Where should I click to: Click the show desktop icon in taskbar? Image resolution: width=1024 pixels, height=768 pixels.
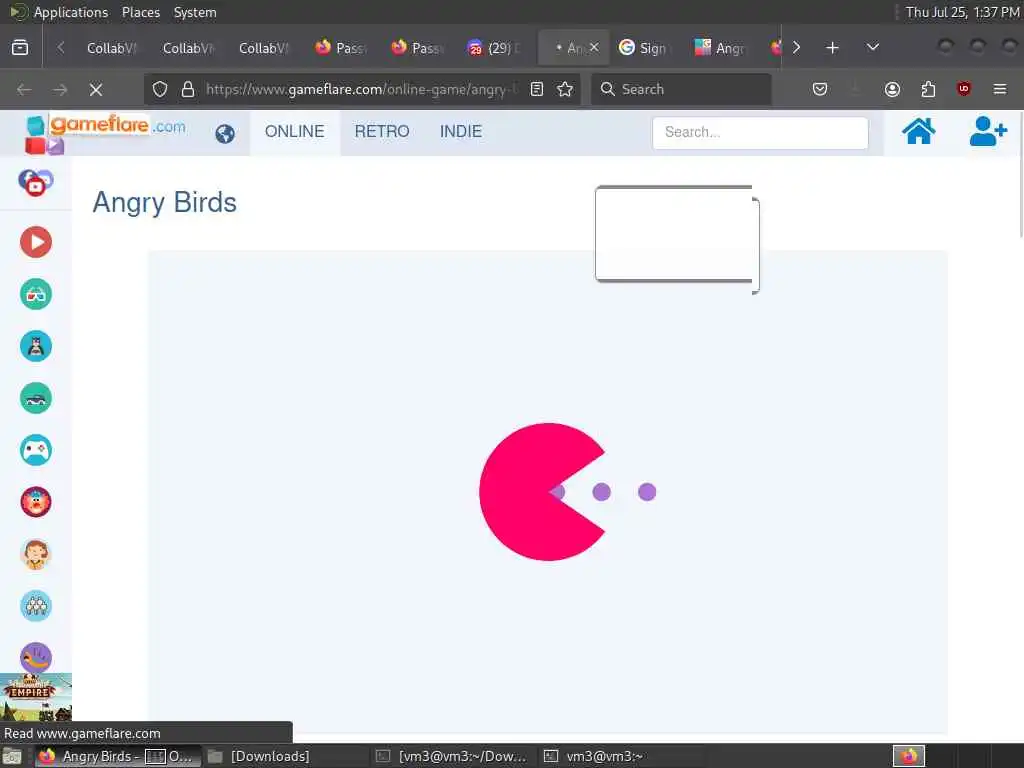click(12, 756)
